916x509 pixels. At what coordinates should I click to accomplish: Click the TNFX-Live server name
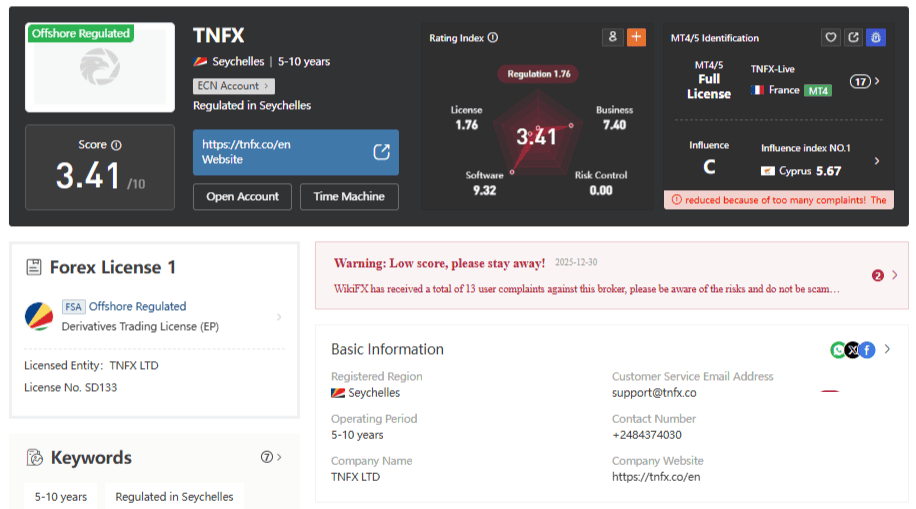(772, 69)
